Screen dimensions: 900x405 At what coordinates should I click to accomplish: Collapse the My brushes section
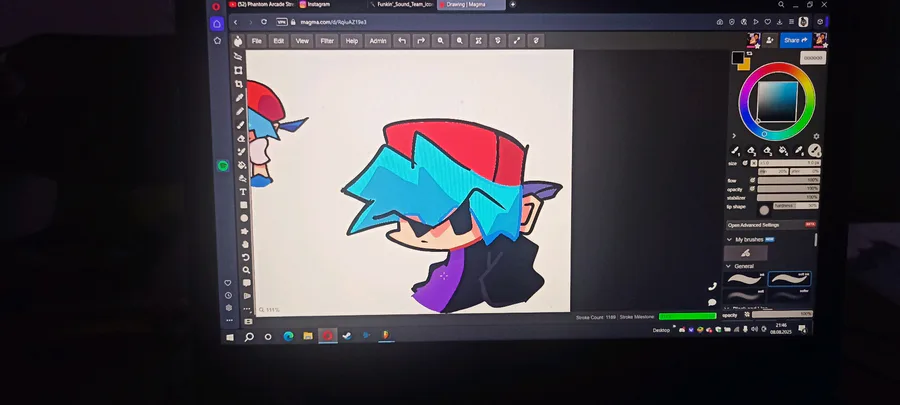tap(730, 239)
